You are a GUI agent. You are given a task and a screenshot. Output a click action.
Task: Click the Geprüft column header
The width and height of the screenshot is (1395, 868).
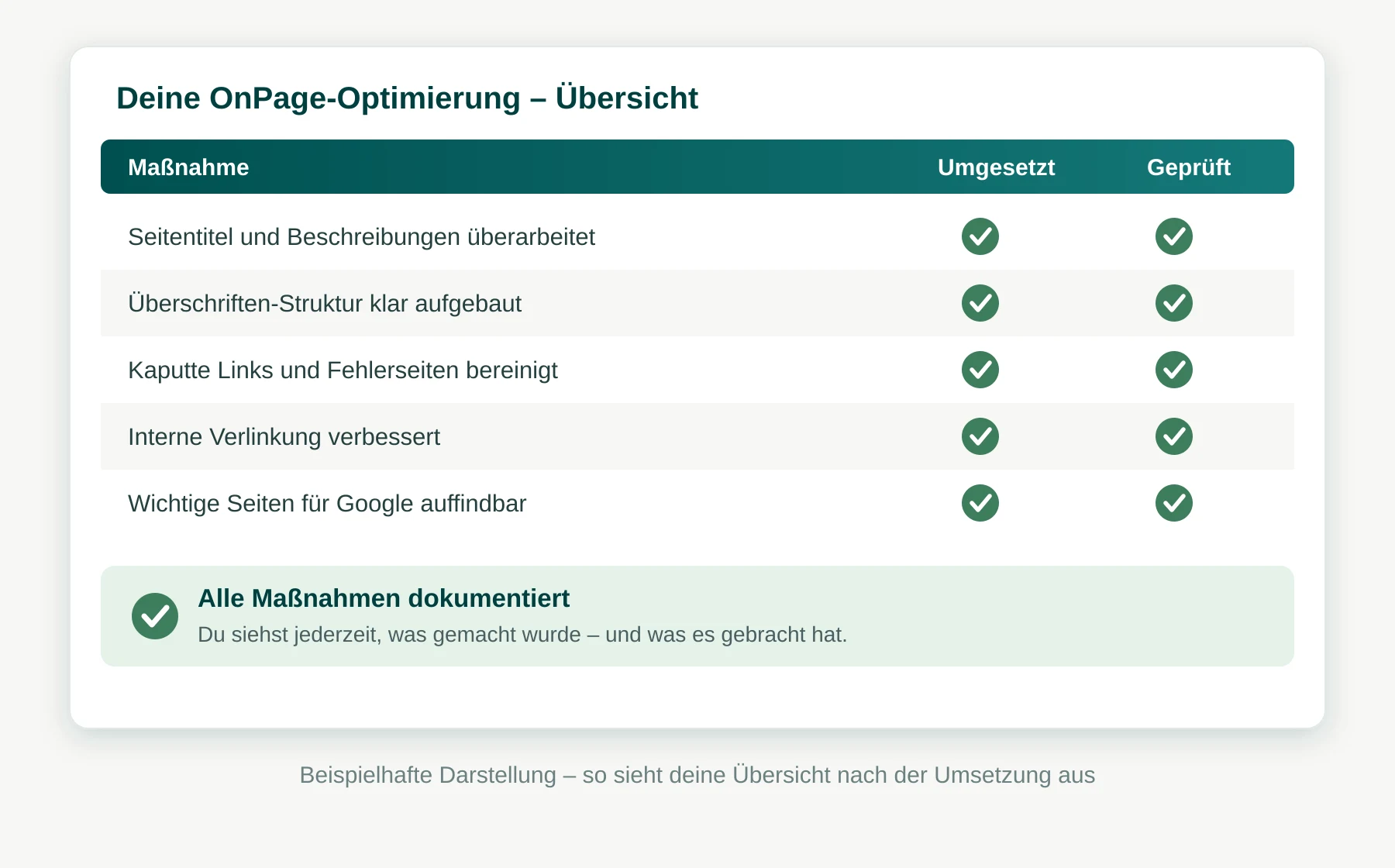tap(1189, 167)
